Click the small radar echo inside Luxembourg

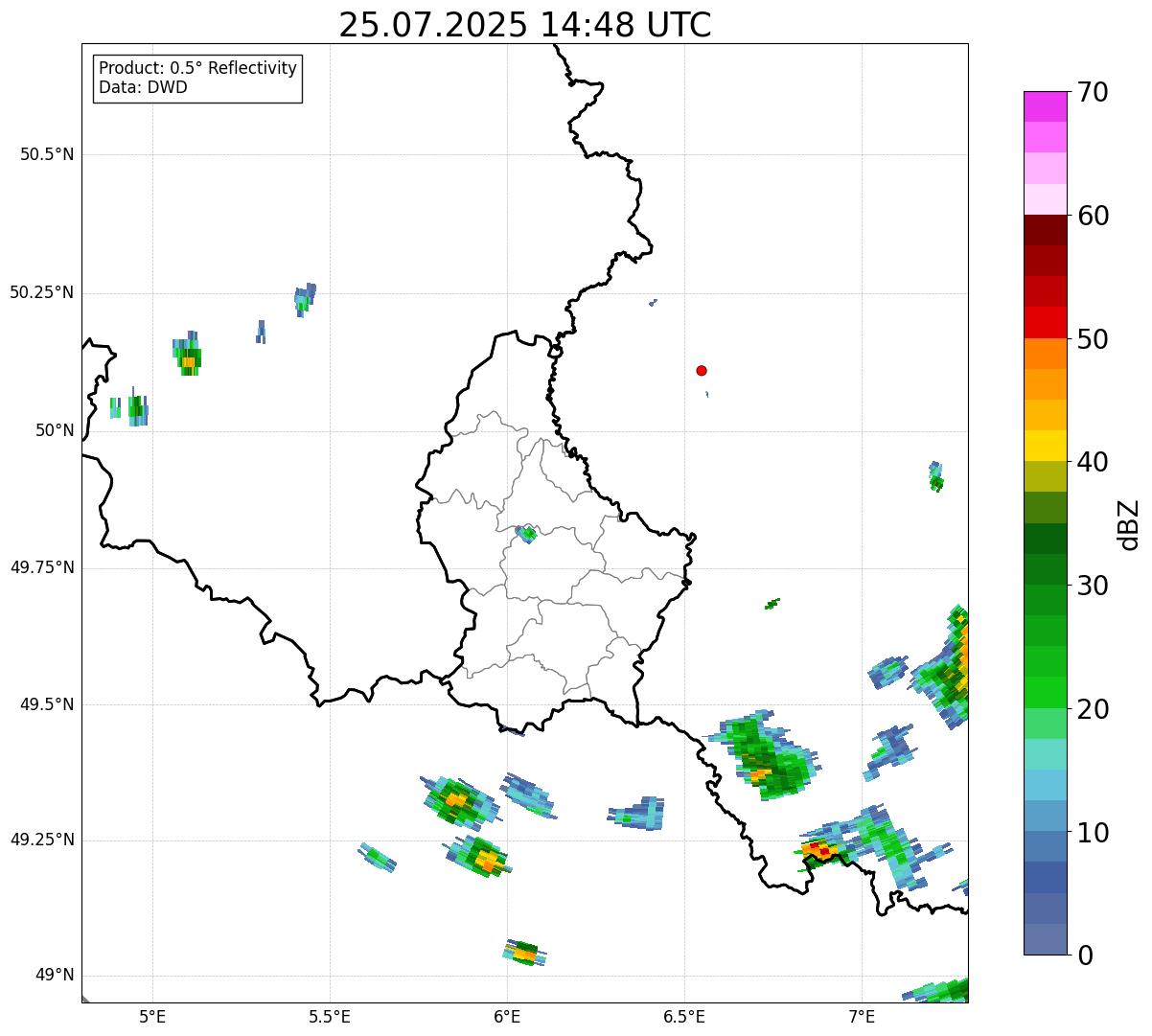click(x=527, y=534)
